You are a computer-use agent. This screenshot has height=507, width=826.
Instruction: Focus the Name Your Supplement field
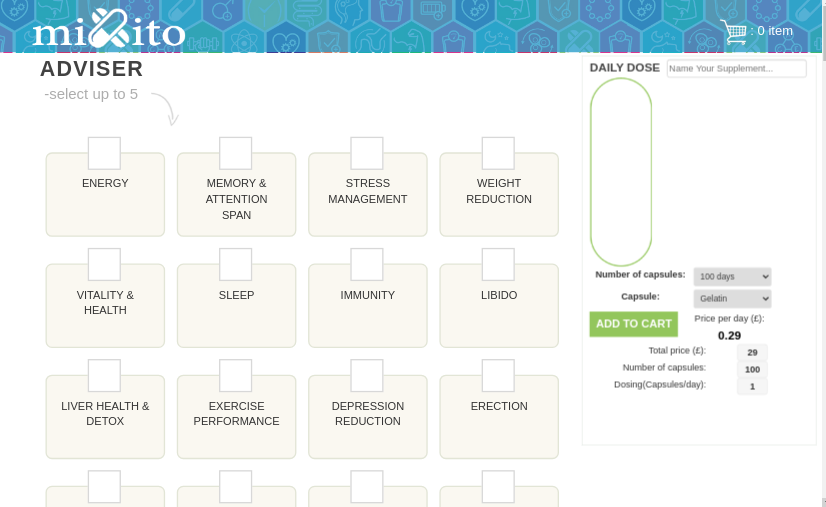coord(736,68)
